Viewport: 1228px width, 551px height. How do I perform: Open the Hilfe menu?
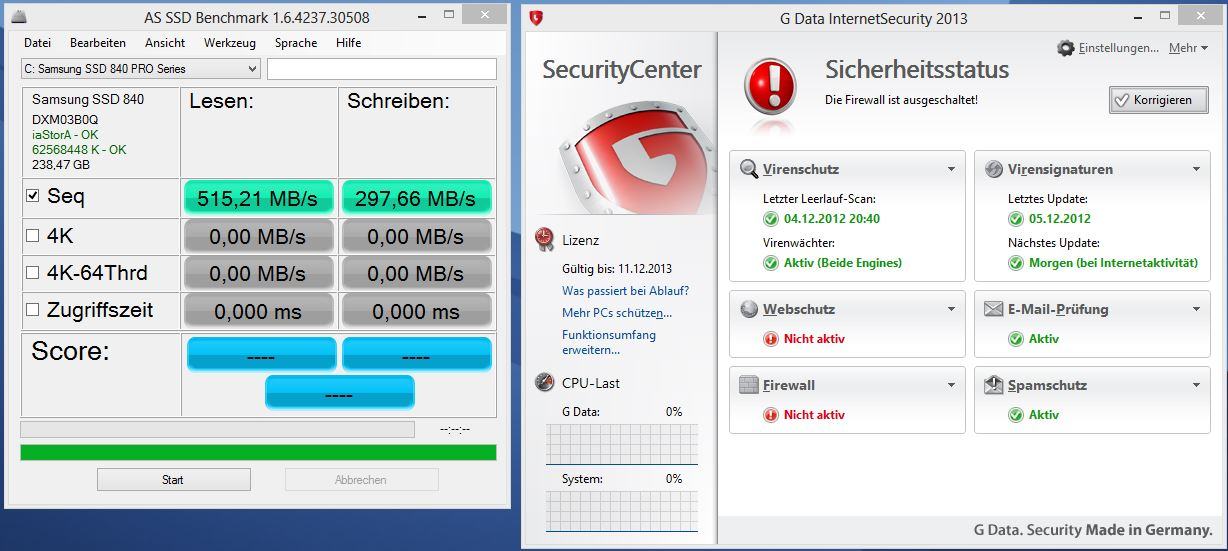349,43
